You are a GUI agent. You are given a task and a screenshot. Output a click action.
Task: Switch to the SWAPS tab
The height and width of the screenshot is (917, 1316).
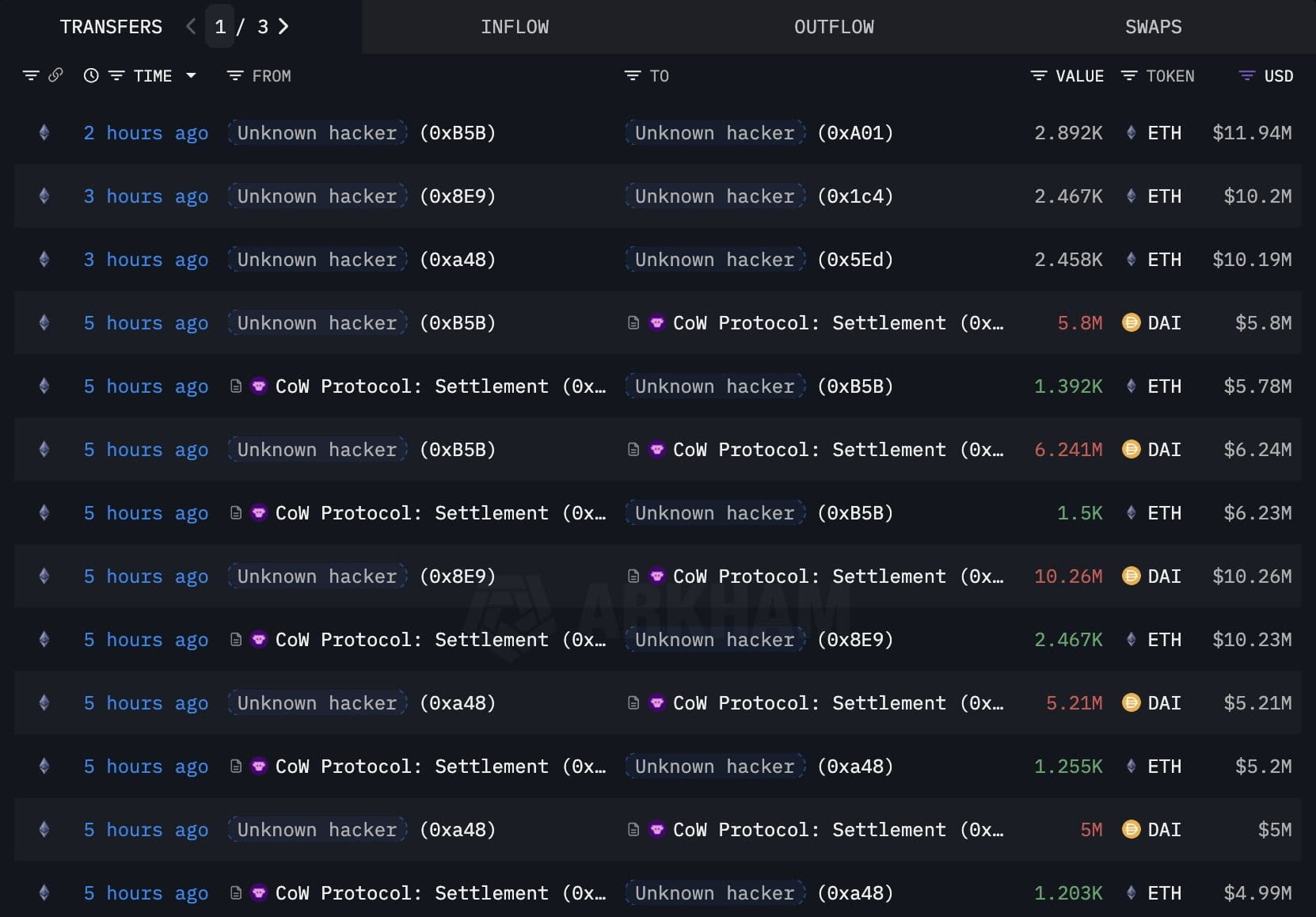(x=1153, y=26)
